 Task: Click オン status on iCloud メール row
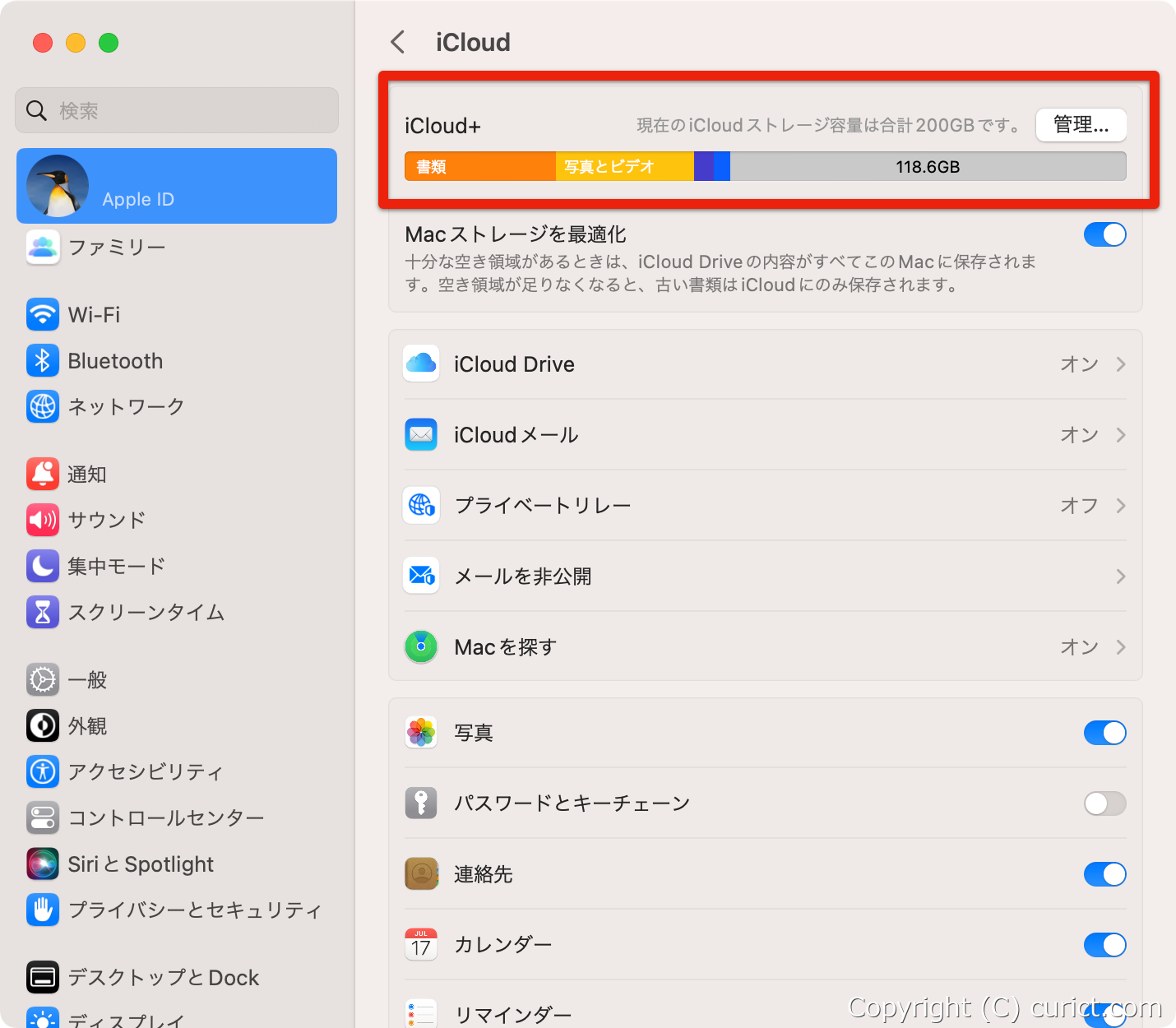[x=1079, y=435]
